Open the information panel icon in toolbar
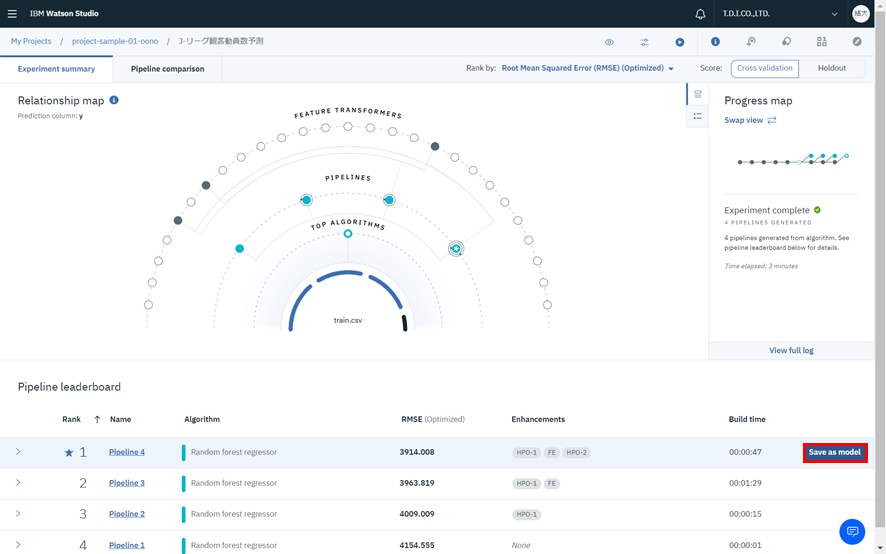Viewport: 886px width, 554px height. tap(715, 42)
